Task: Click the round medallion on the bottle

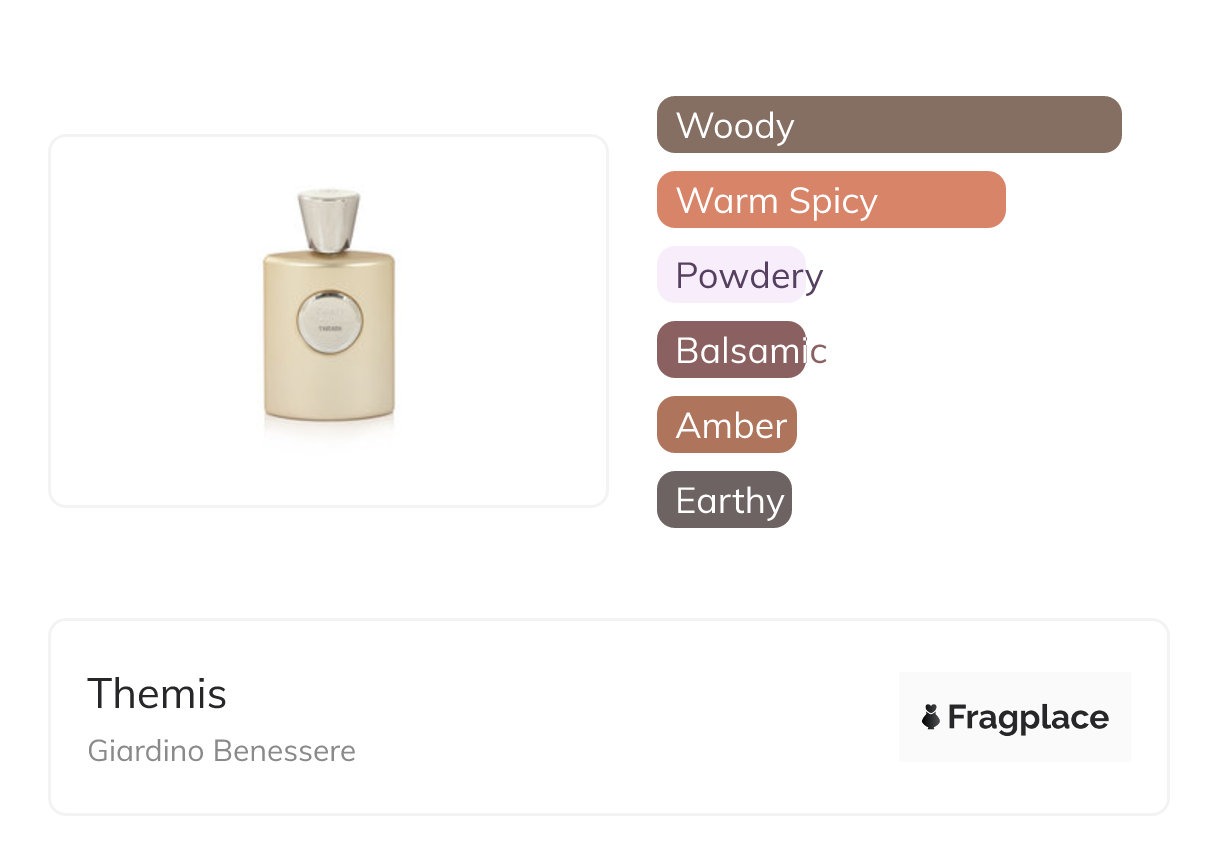Action: coord(329,322)
